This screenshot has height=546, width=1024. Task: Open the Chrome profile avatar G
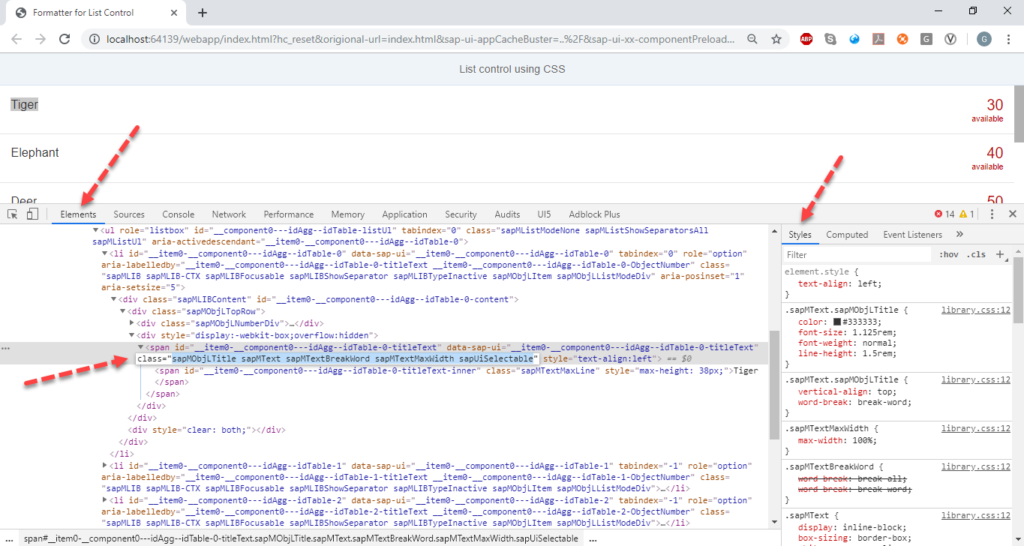(x=984, y=39)
